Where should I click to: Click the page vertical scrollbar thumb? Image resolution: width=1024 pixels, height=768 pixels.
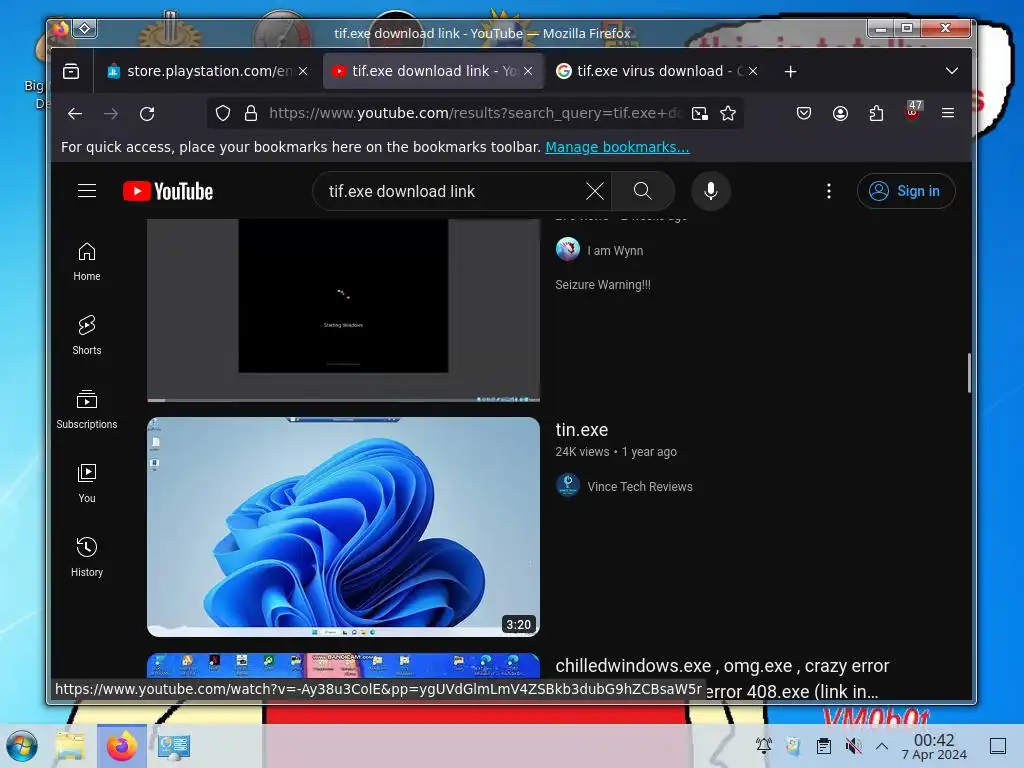point(968,373)
